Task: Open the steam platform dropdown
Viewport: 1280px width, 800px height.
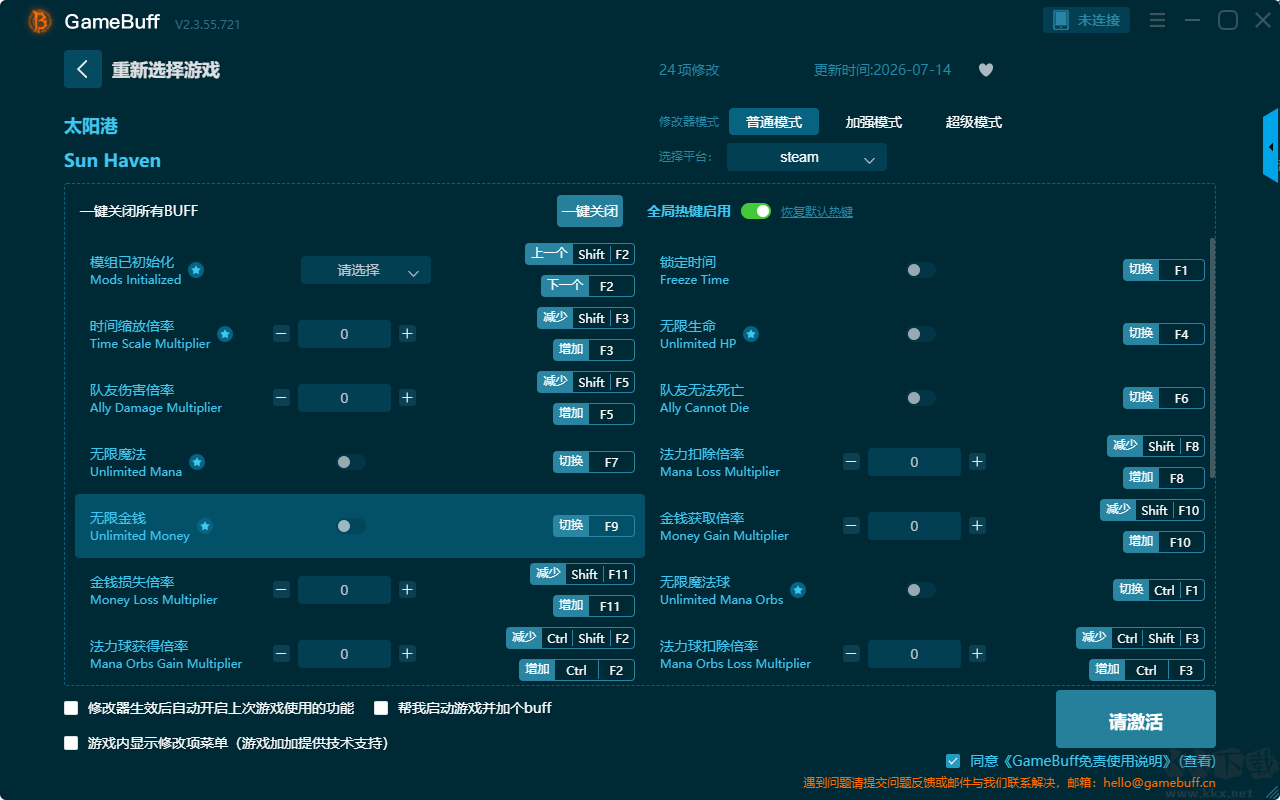Action: [807, 157]
